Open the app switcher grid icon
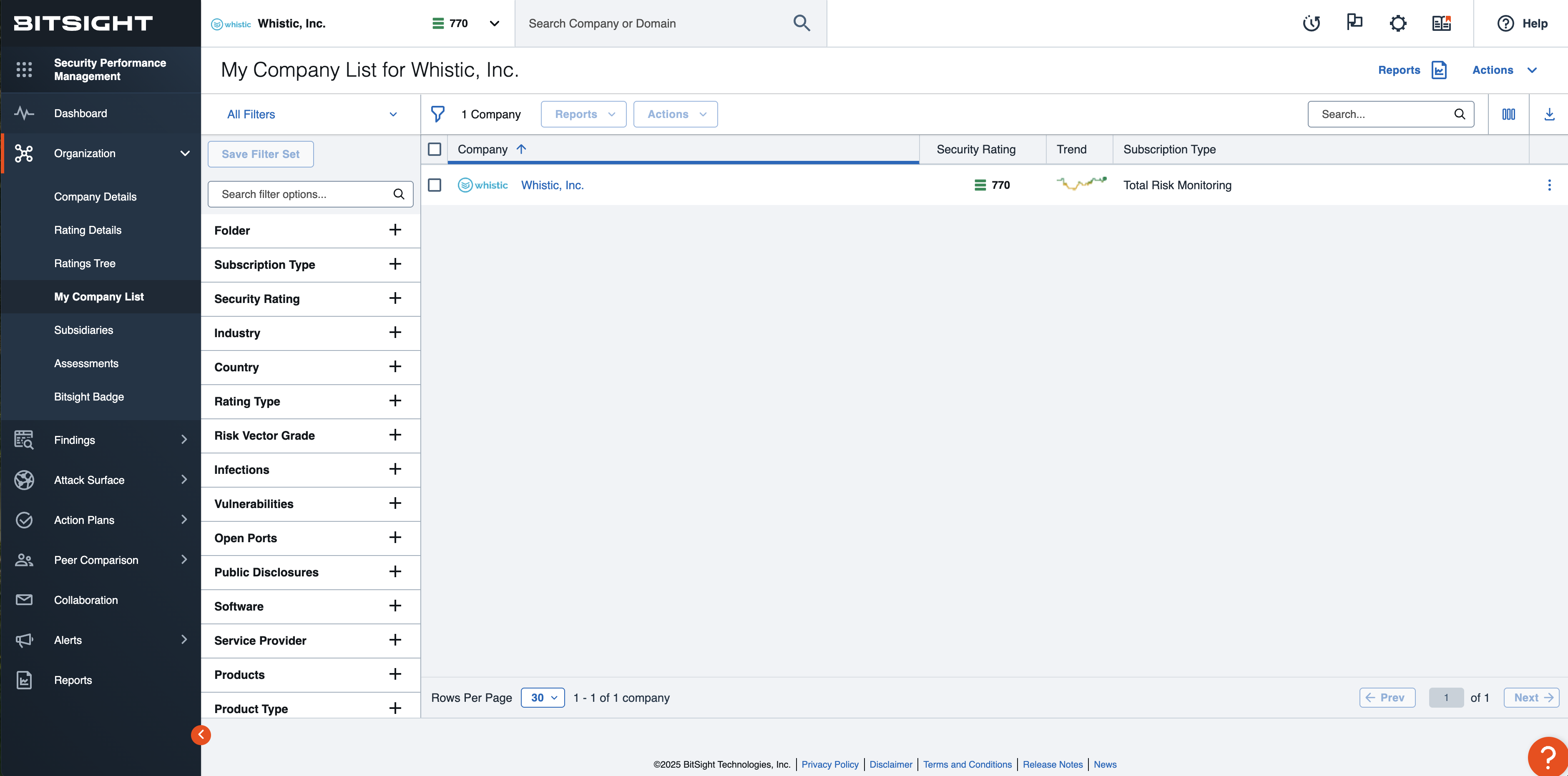The image size is (1568, 776). point(24,69)
